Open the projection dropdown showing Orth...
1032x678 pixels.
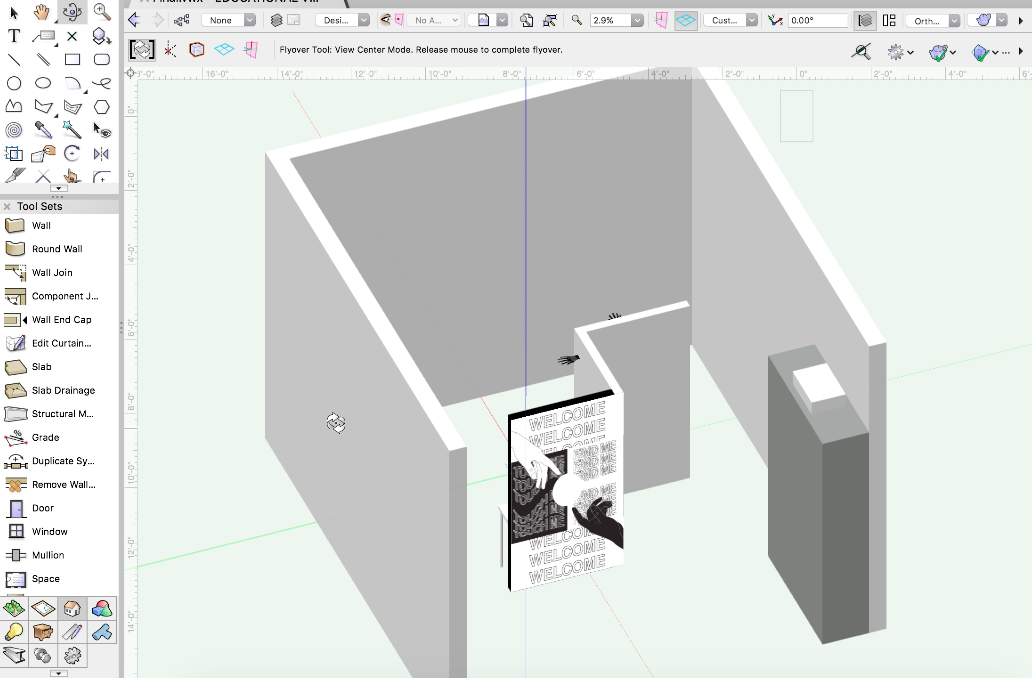pyautogui.click(x=933, y=20)
